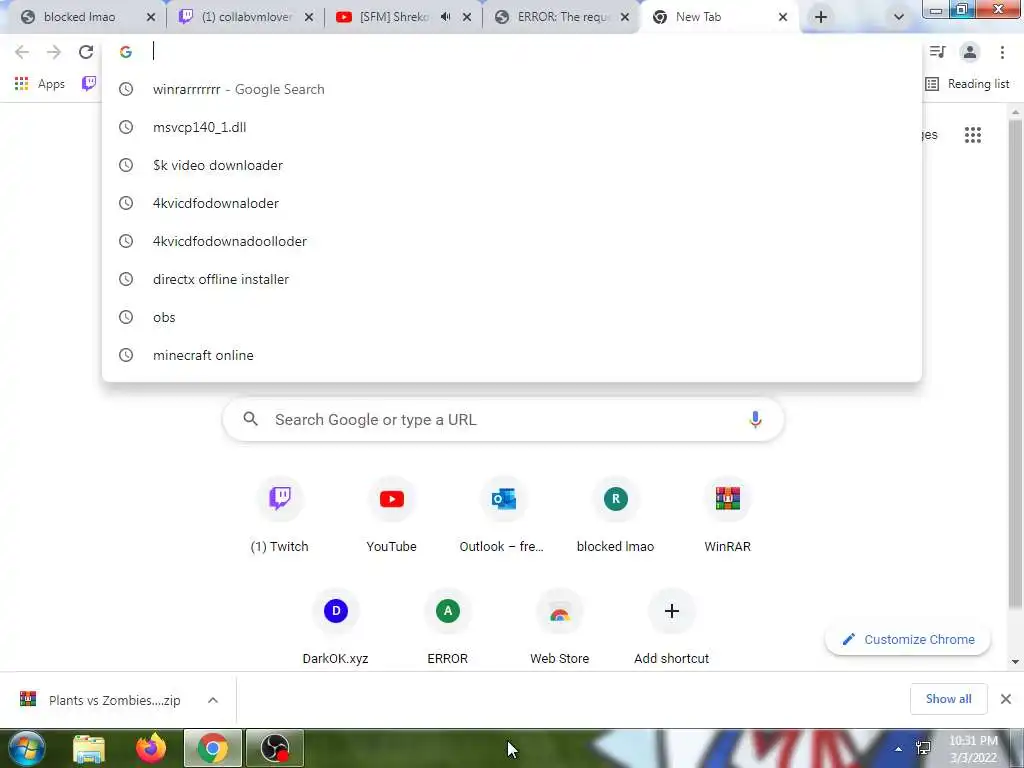The image size is (1024, 768).
Task: Click the Chrome taskbar icon
Action: click(x=213, y=748)
